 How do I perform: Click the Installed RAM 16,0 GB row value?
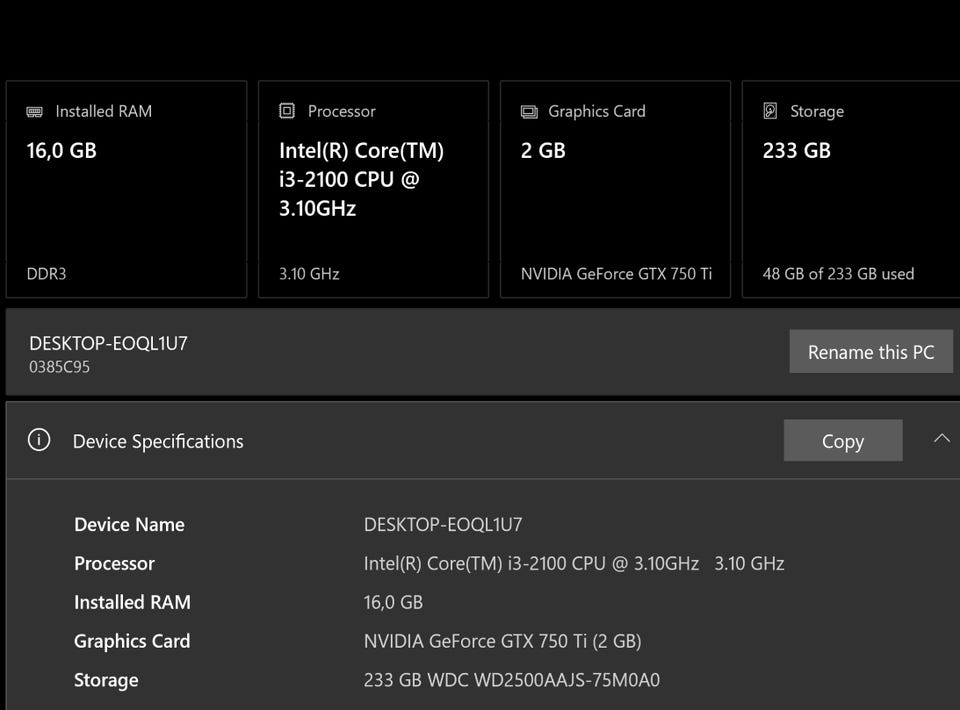[x=393, y=603]
